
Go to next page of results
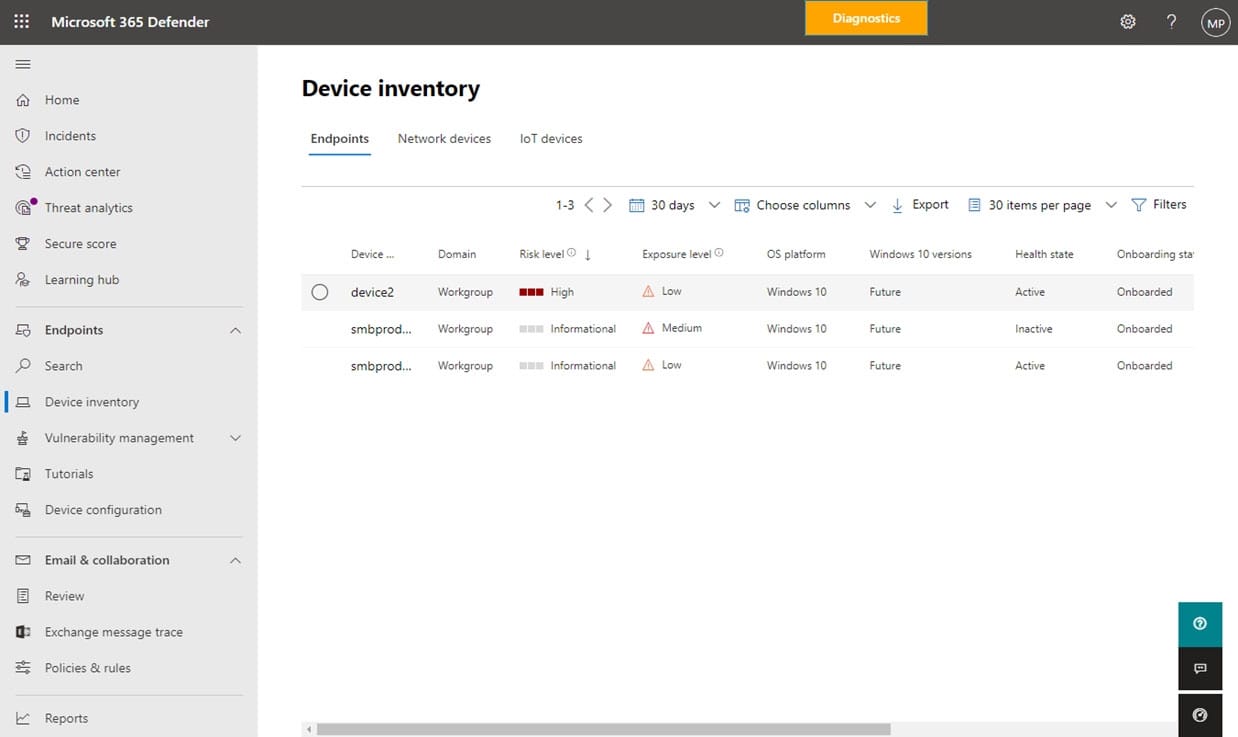pos(607,205)
